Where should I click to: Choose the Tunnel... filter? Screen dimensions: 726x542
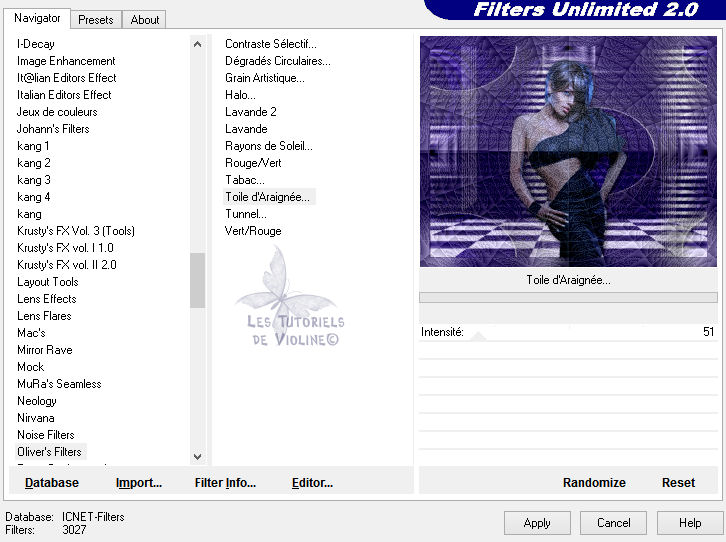point(246,214)
